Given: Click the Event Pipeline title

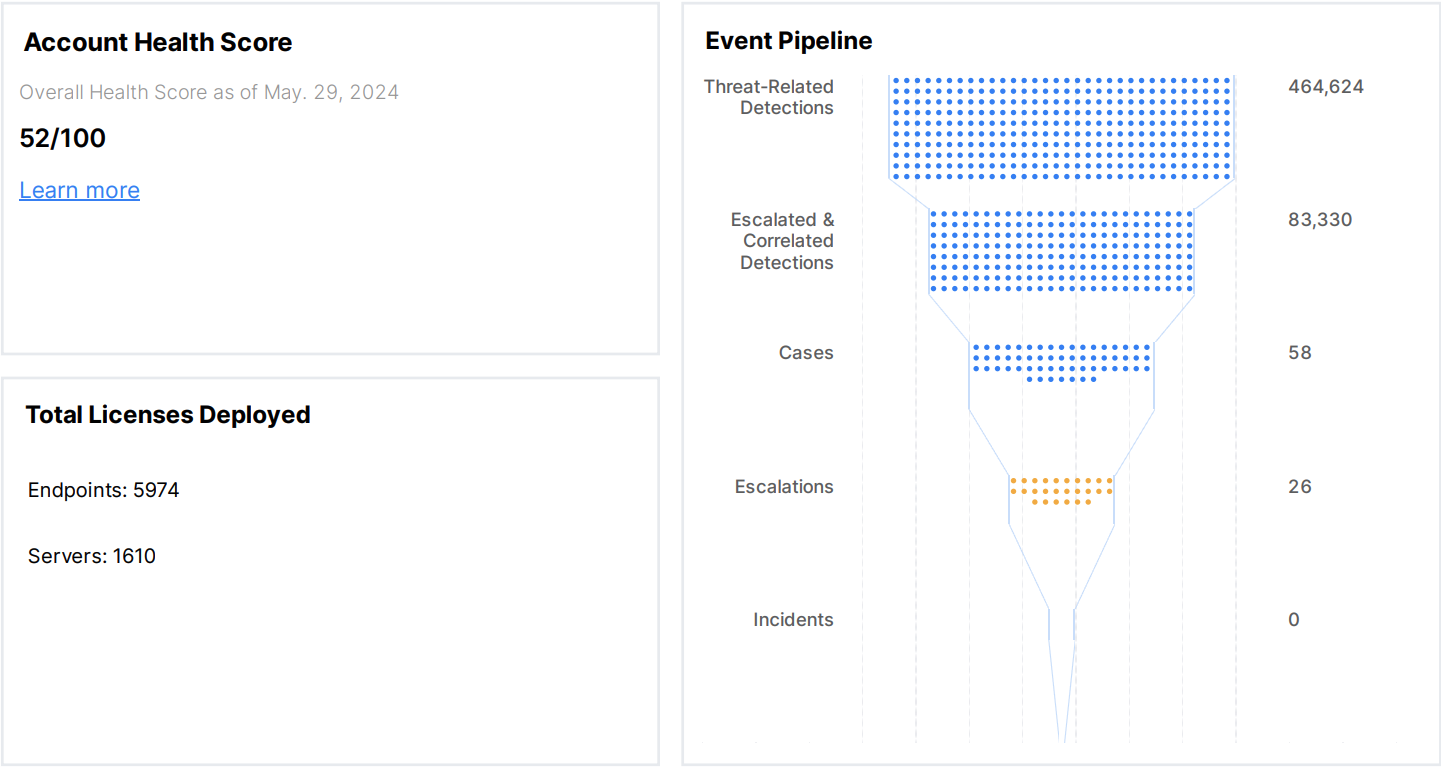Looking at the screenshot, I should [788, 41].
